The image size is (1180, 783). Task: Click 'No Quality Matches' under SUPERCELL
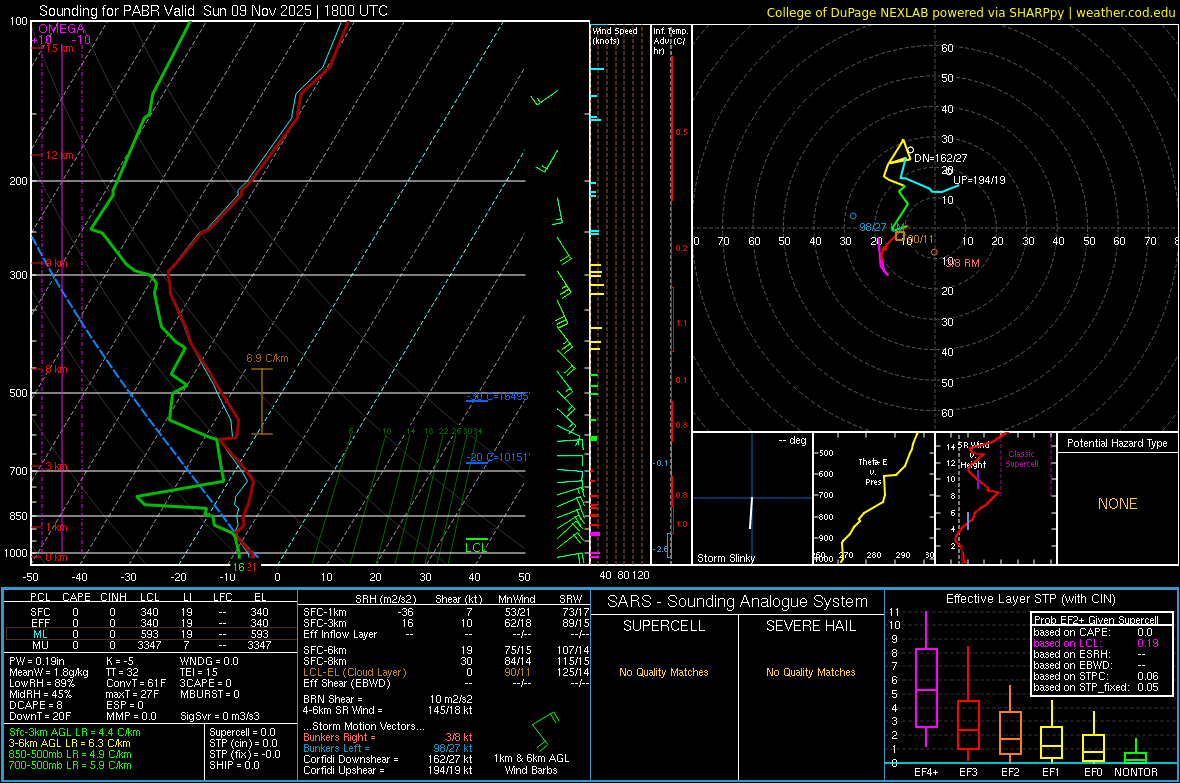(664, 672)
